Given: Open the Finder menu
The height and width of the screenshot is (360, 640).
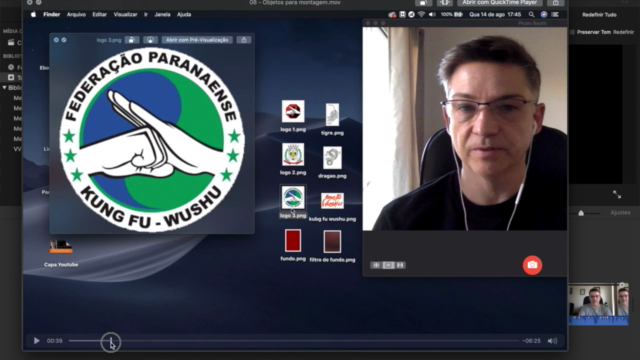Looking at the screenshot, I should click(x=51, y=14).
